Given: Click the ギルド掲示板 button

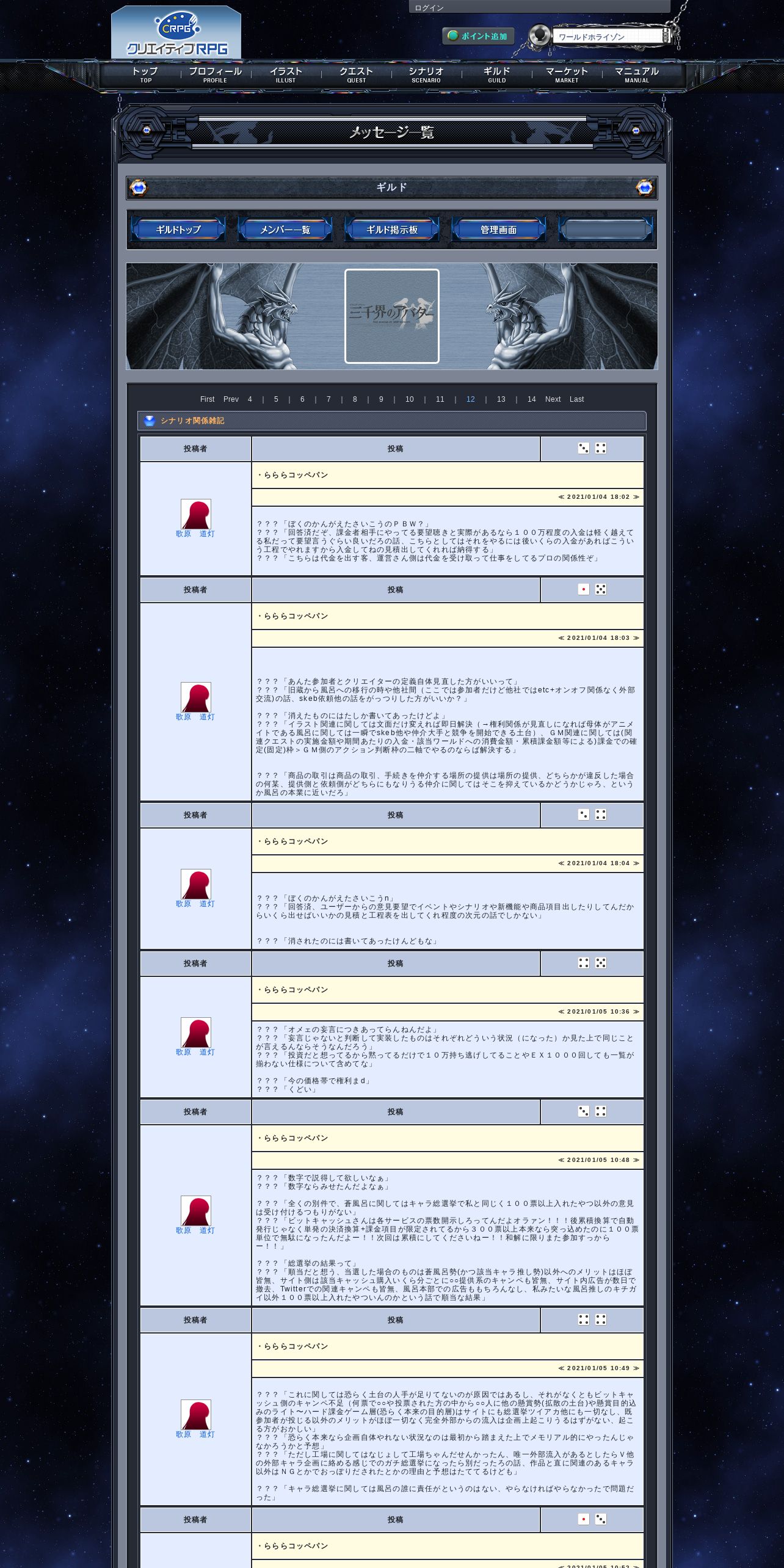Looking at the screenshot, I should click(392, 230).
